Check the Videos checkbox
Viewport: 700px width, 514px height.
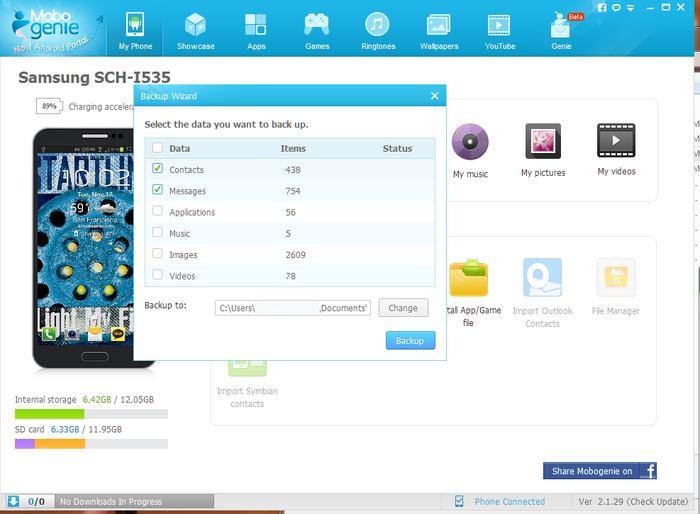point(158,274)
